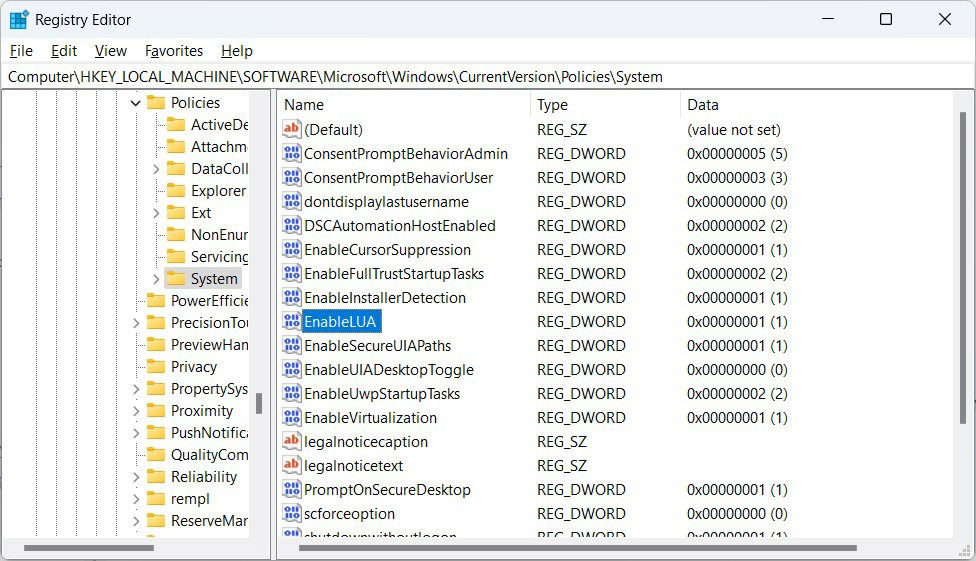
Task: Click the ConsentPromptBehaviorUser DWORD icon
Action: 291,177
